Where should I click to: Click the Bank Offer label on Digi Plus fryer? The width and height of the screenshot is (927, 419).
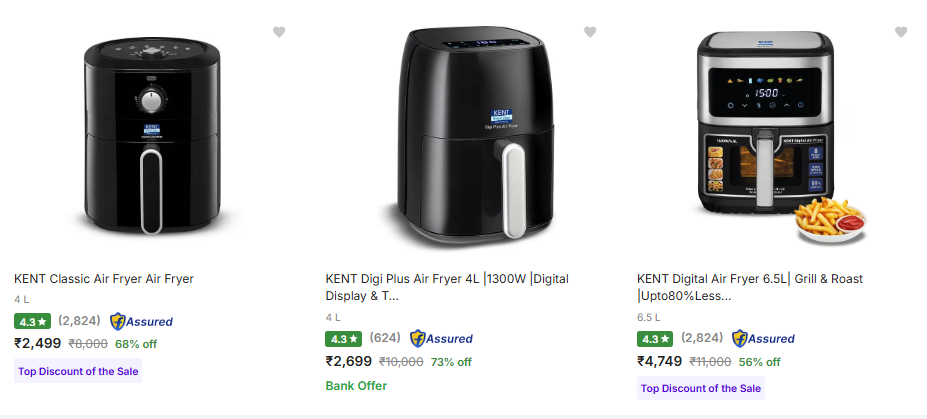[x=356, y=385]
